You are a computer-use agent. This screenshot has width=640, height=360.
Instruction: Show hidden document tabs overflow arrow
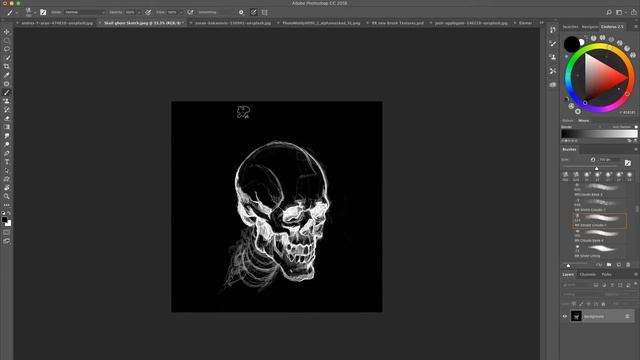click(x=542, y=23)
